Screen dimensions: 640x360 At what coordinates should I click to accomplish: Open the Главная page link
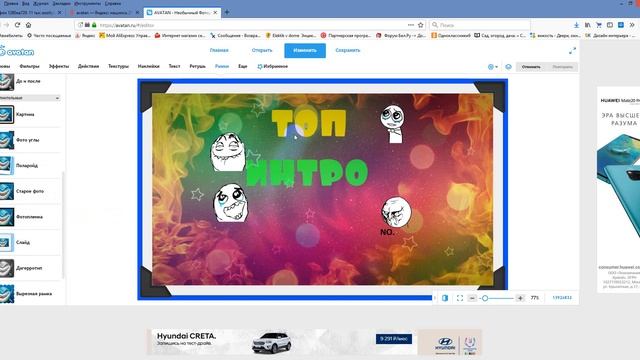[219, 50]
